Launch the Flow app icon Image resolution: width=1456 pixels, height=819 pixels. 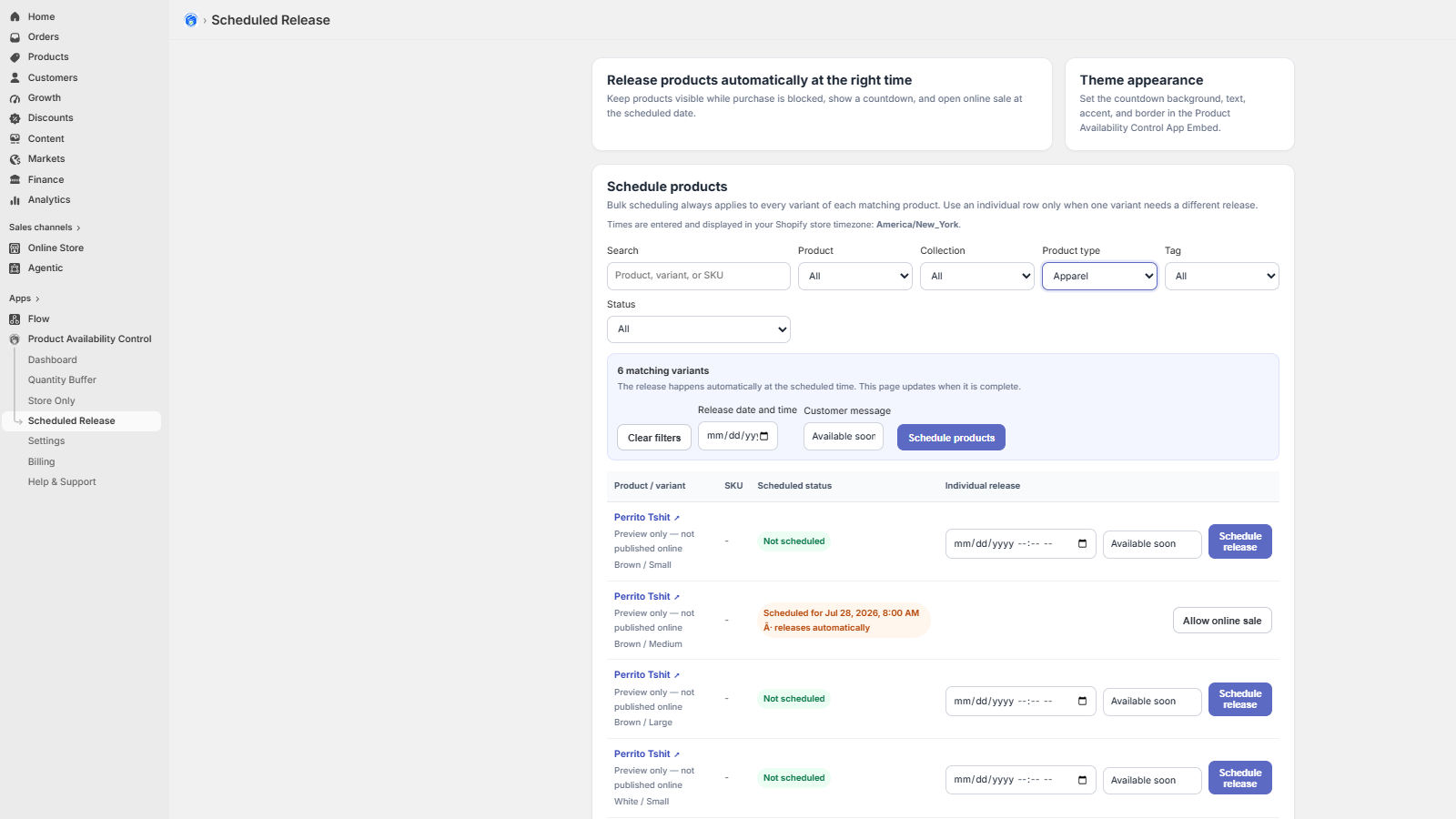pyautogui.click(x=15, y=319)
